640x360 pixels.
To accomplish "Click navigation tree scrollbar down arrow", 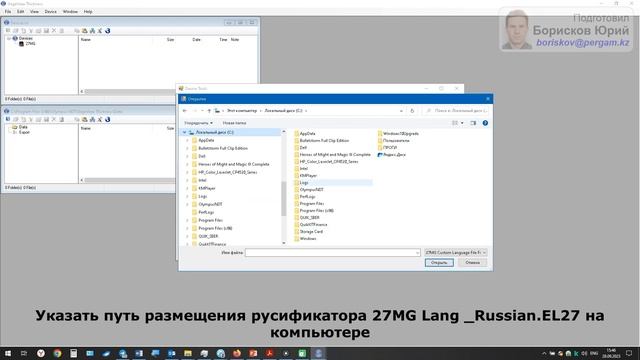I will coord(284,243).
